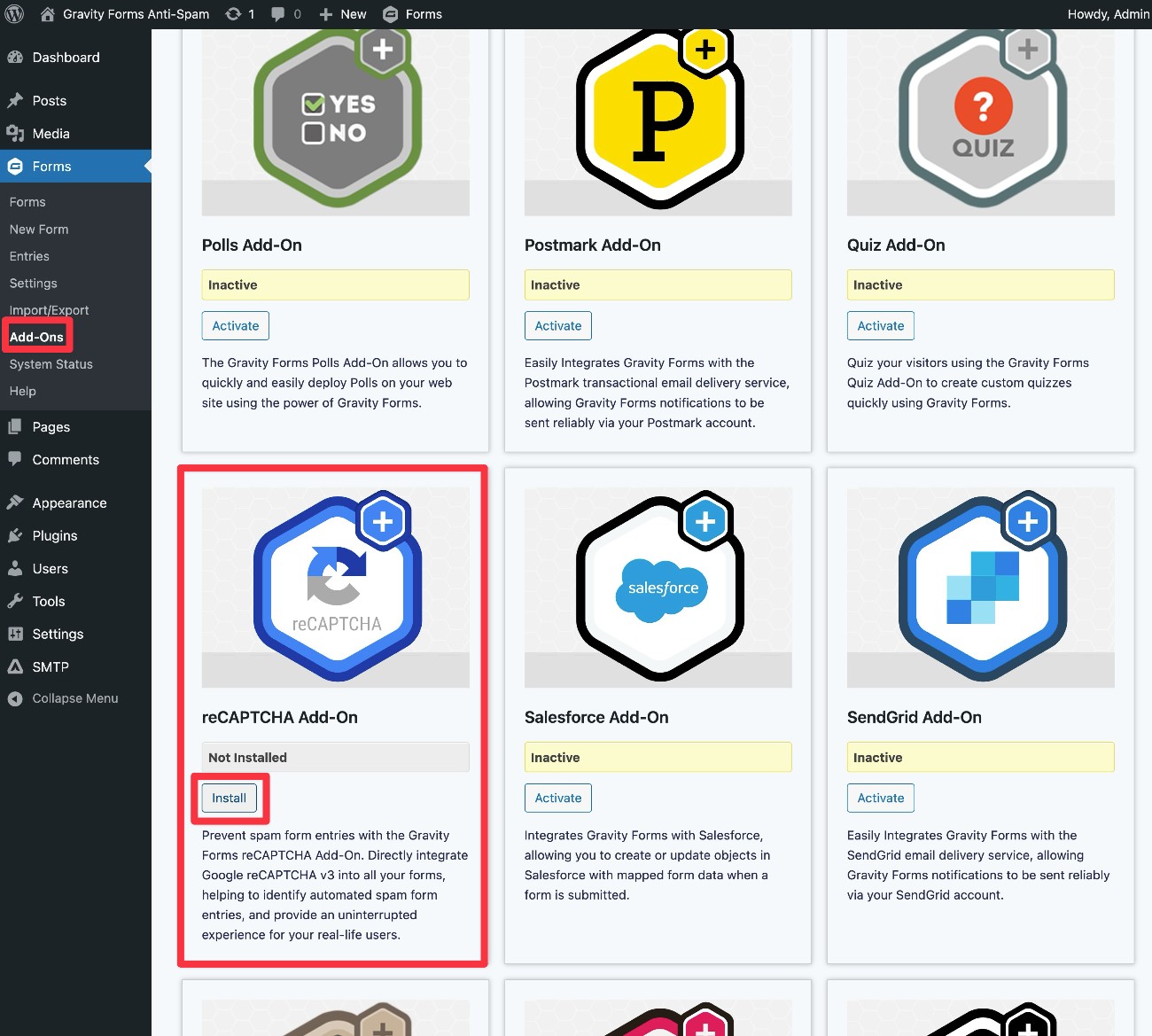Activate the SendGrid Add-On

(x=880, y=798)
